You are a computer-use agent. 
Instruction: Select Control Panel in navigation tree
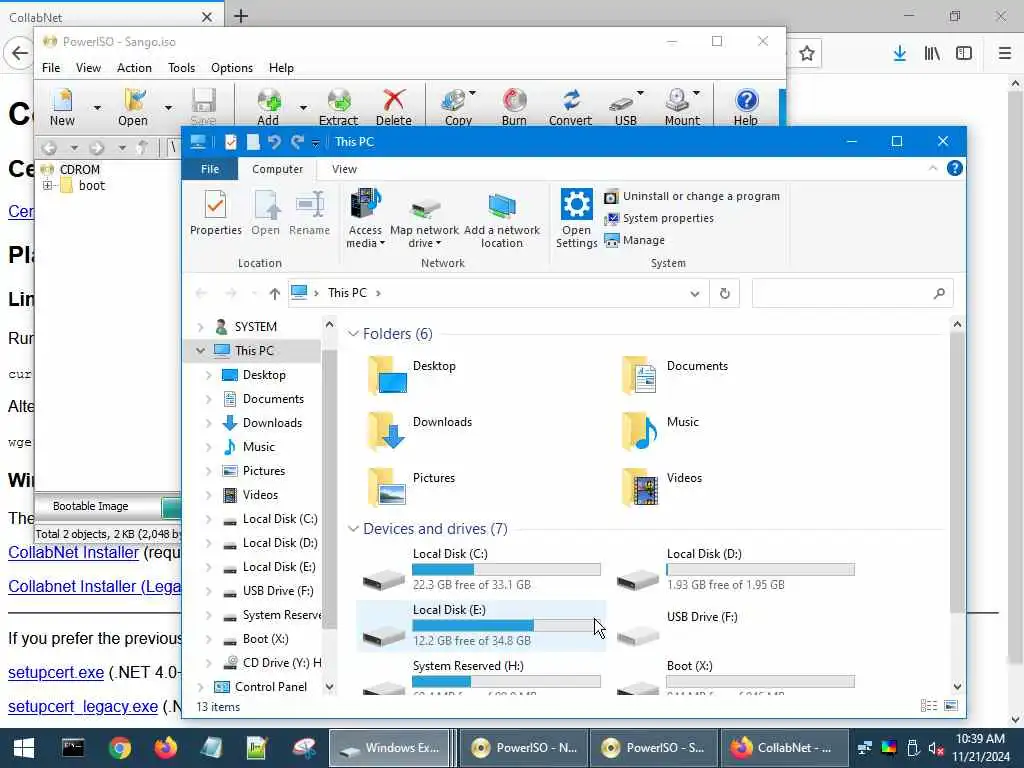[x=271, y=687]
